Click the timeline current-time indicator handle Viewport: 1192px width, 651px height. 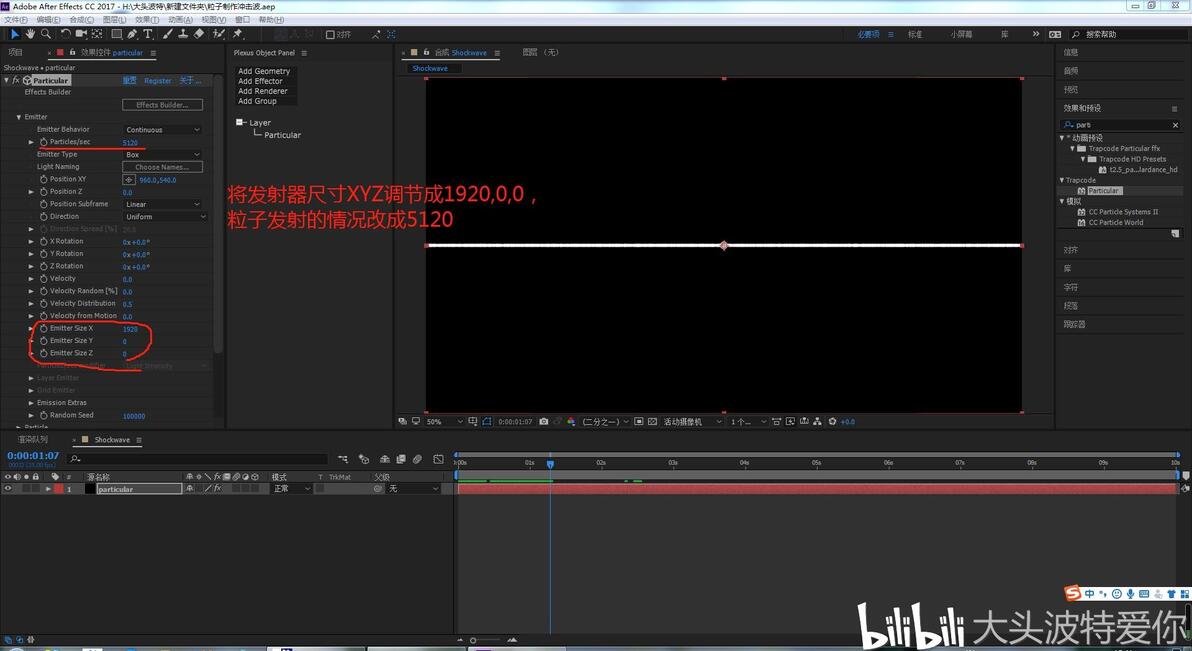coord(550,463)
